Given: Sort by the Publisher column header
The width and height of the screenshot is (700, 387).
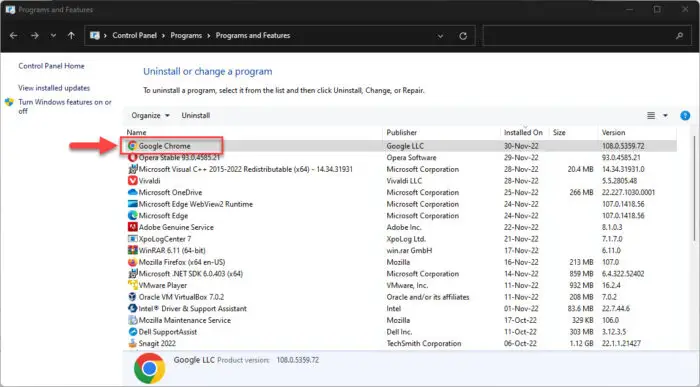Looking at the screenshot, I should click(x=402, y=133).
